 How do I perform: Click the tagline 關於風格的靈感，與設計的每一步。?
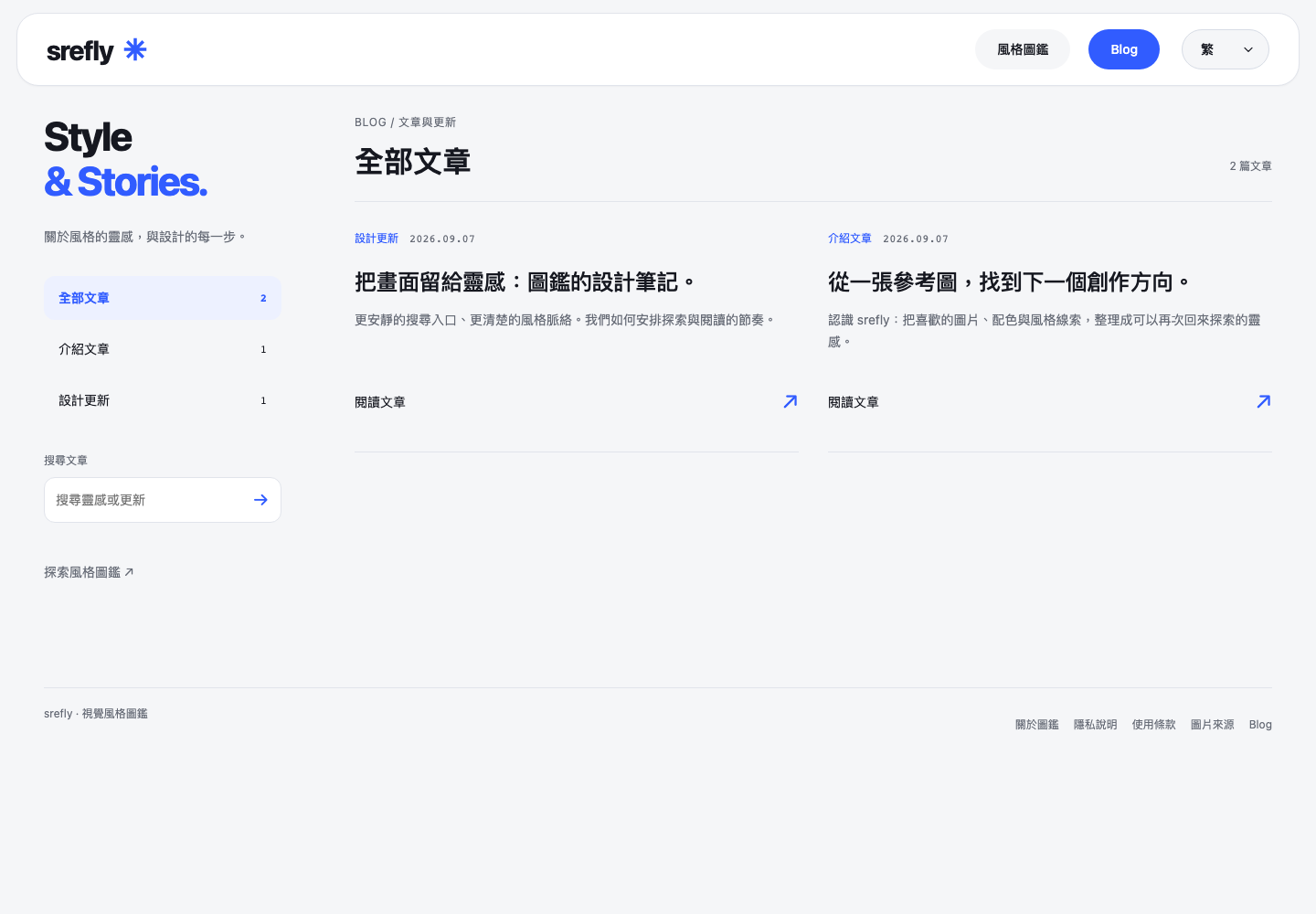coord(146,237)
